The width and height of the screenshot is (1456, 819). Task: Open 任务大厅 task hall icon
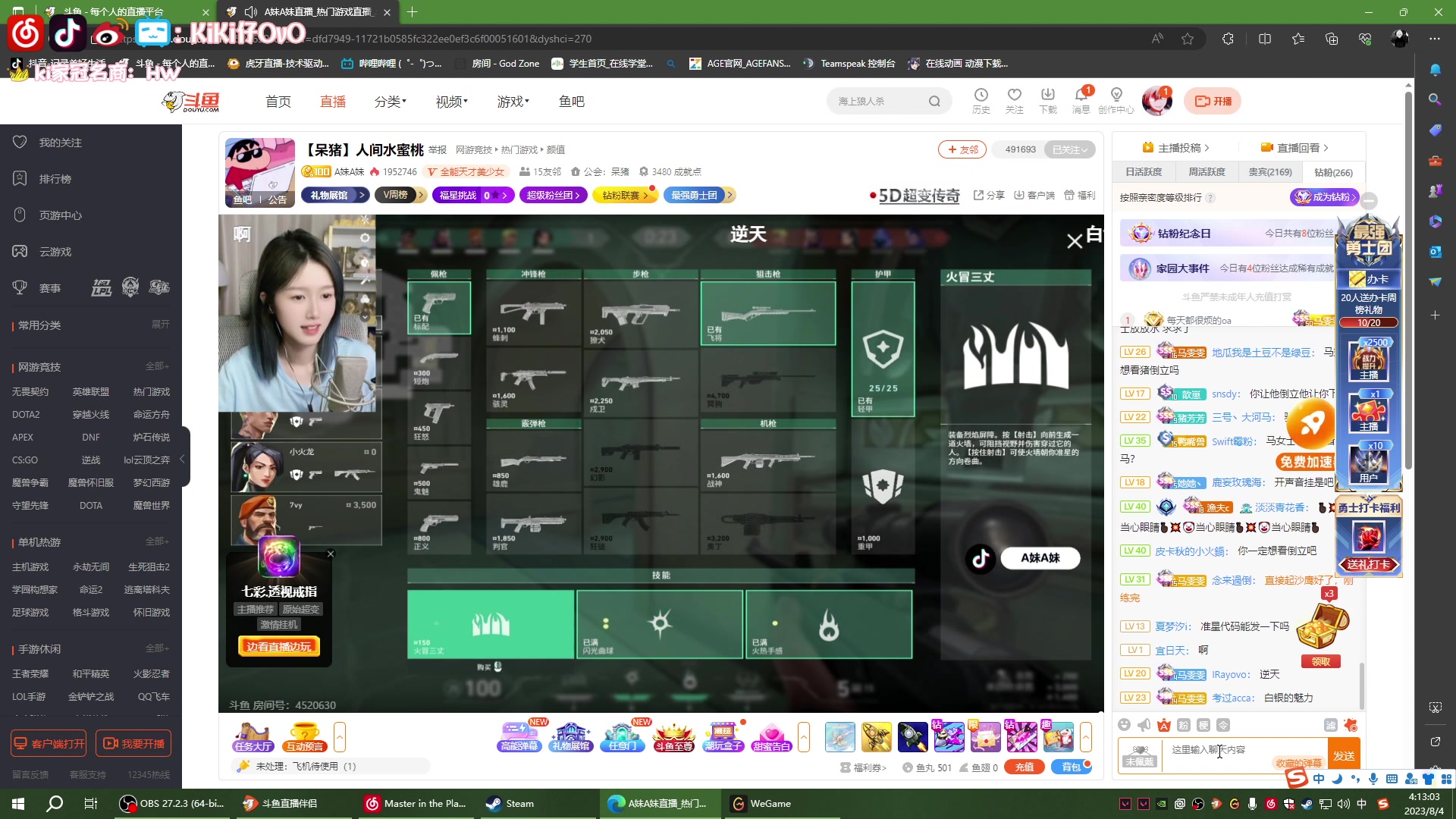[253, 736]
